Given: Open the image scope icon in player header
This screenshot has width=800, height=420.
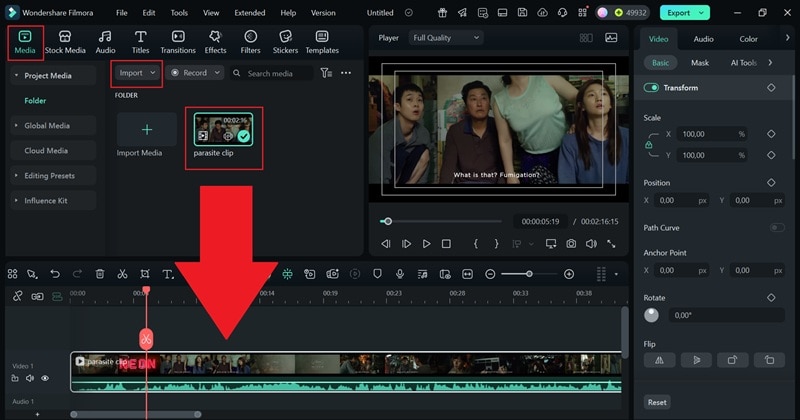Looking at the screenshot, I should [x=611, y=38].
